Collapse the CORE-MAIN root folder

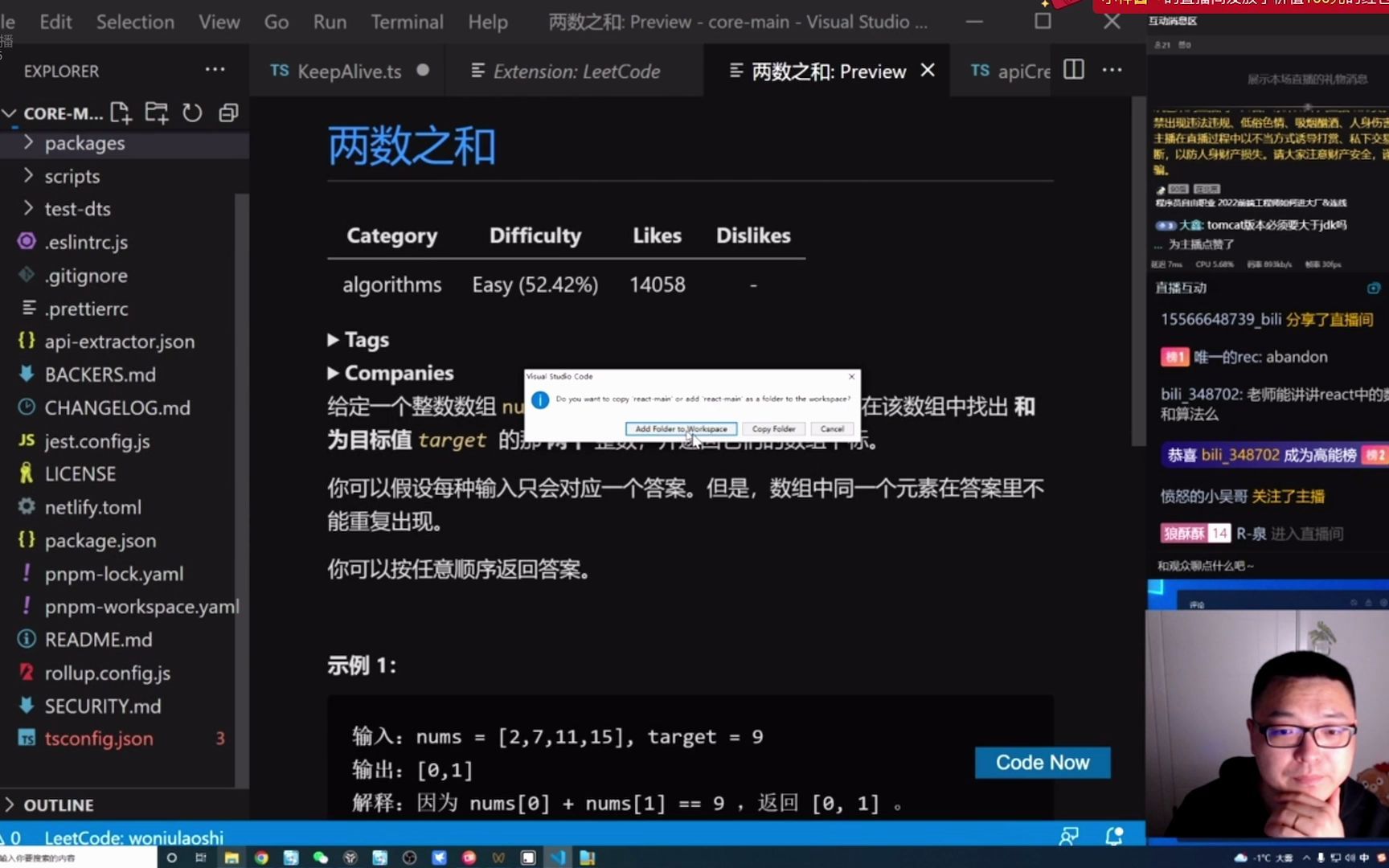click(x=10, y=113)
